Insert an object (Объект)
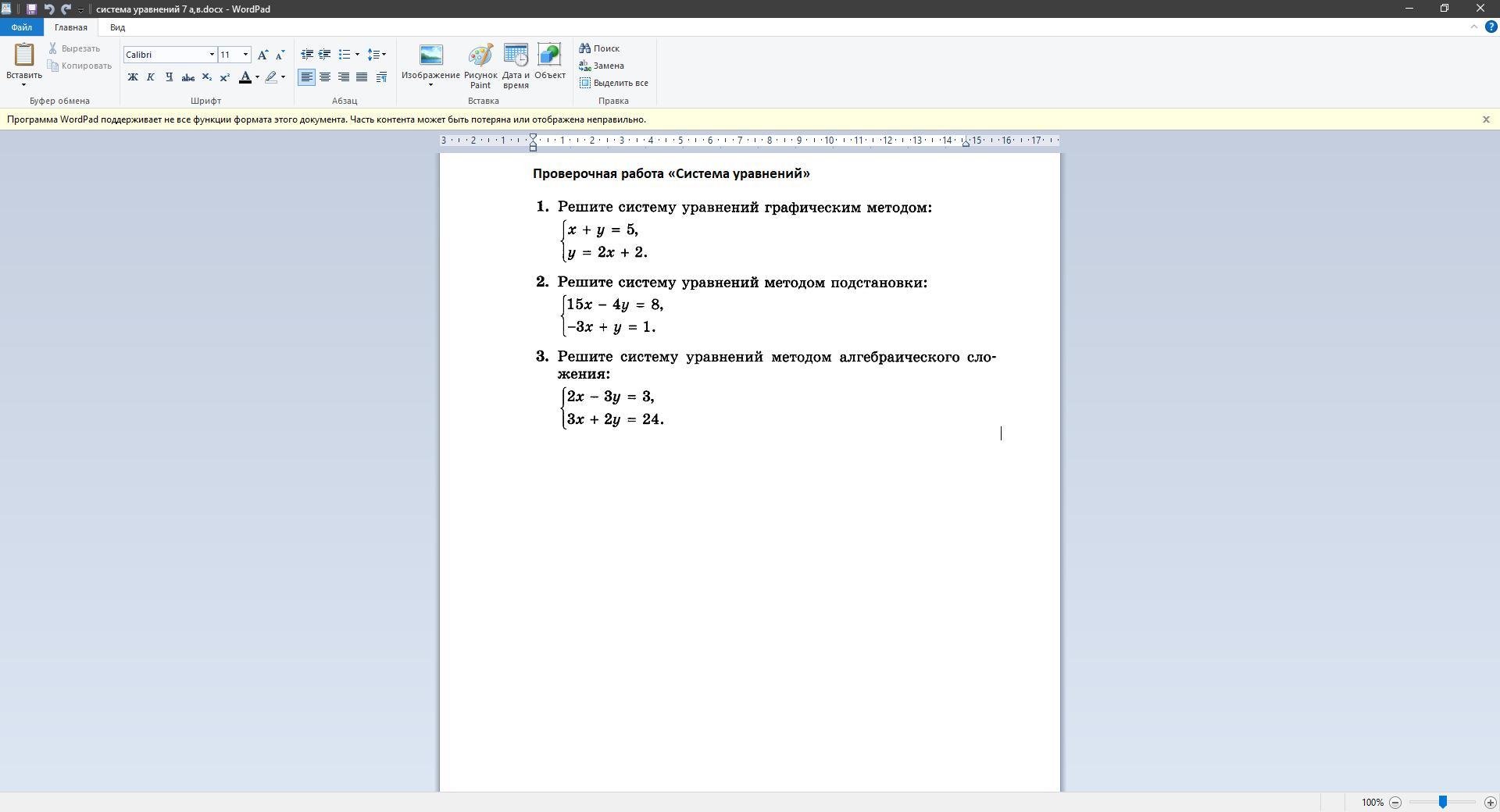Image resolution: width=1500 pixels, height=812 pixels. click(x=550, y=62)
